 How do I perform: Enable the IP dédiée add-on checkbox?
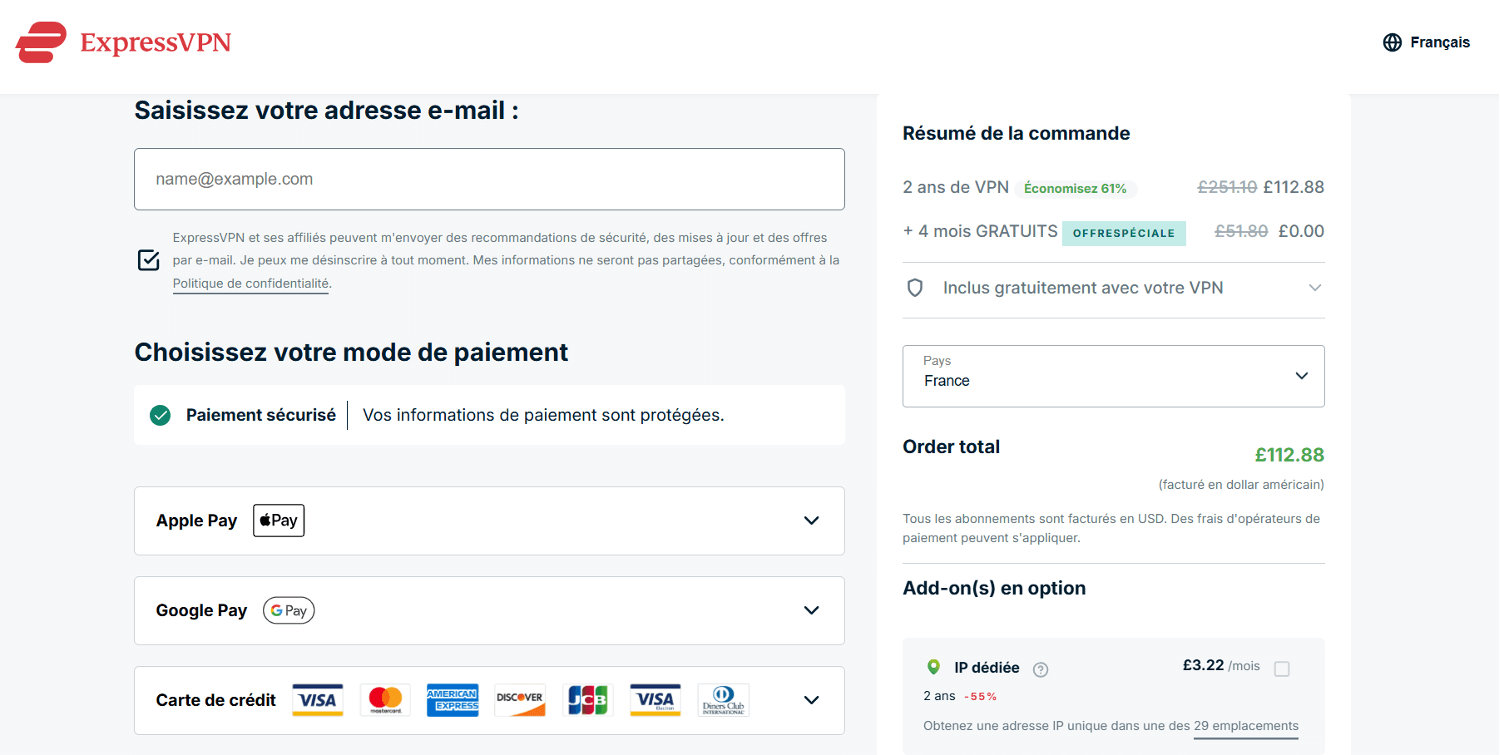click(1282, 669)
